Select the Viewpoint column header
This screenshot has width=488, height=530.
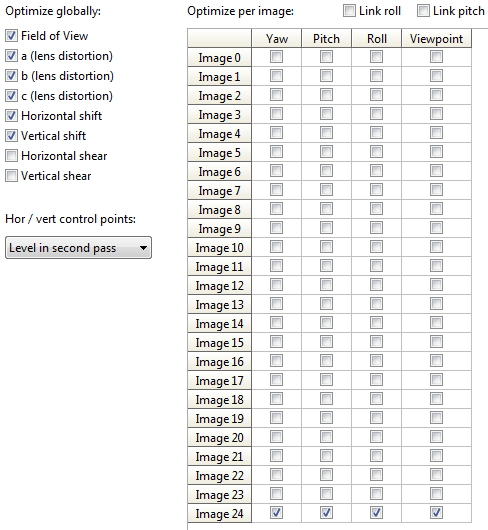[436, 38]
